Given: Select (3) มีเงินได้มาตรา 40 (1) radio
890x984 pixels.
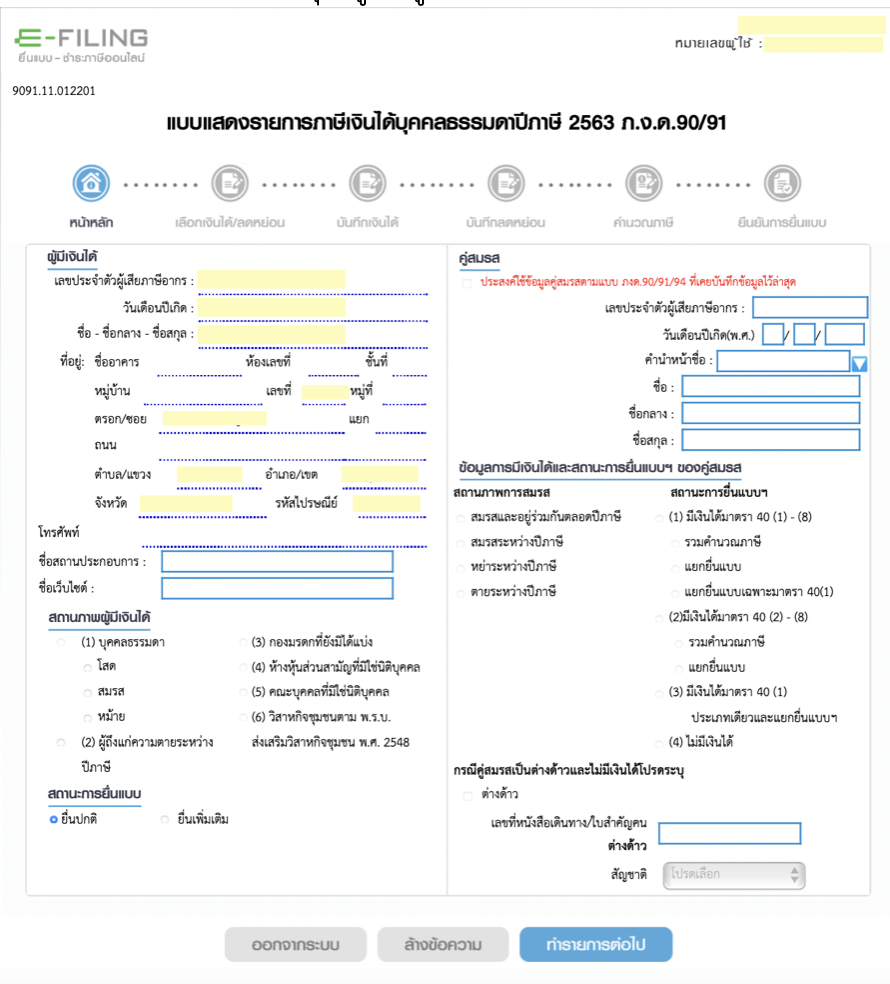Looking at the screenshot, I should pos(659,694).
